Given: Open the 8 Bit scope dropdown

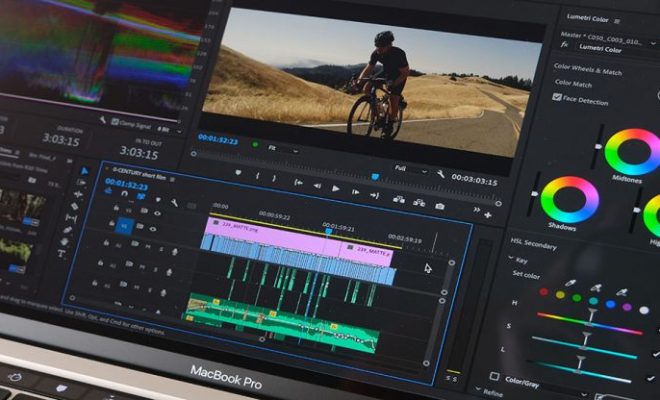Looking at the screenshot, I should click(169, 129).
